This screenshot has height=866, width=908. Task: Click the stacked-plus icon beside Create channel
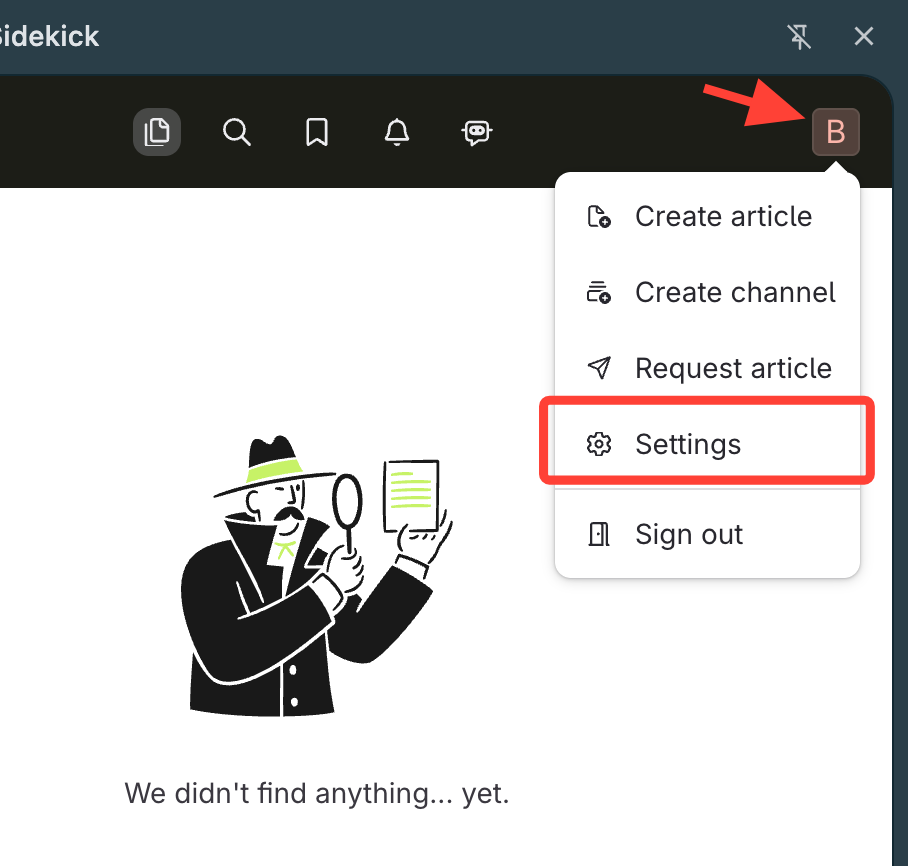[598, 293]
